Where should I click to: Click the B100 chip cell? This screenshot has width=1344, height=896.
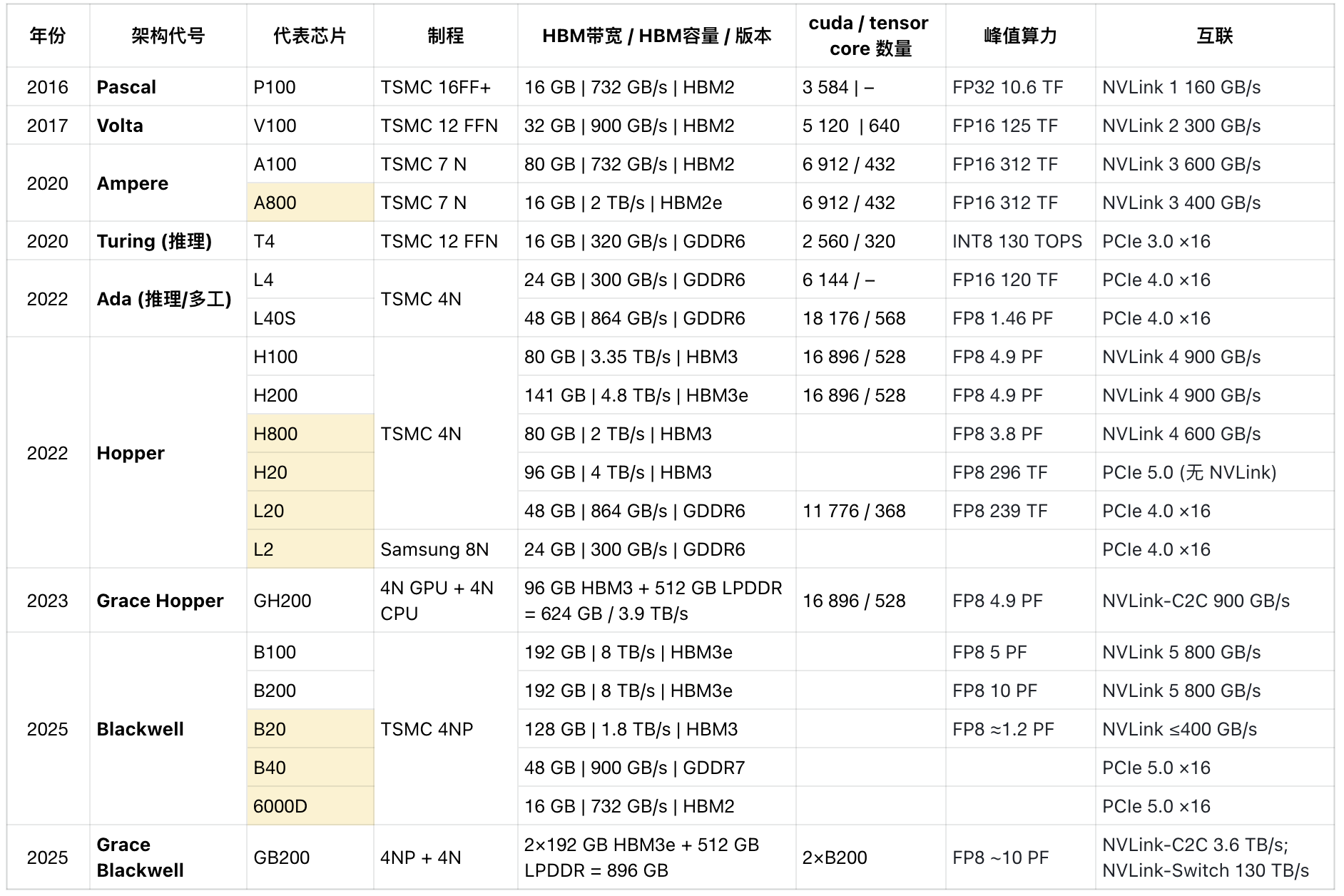coord(310,652)
